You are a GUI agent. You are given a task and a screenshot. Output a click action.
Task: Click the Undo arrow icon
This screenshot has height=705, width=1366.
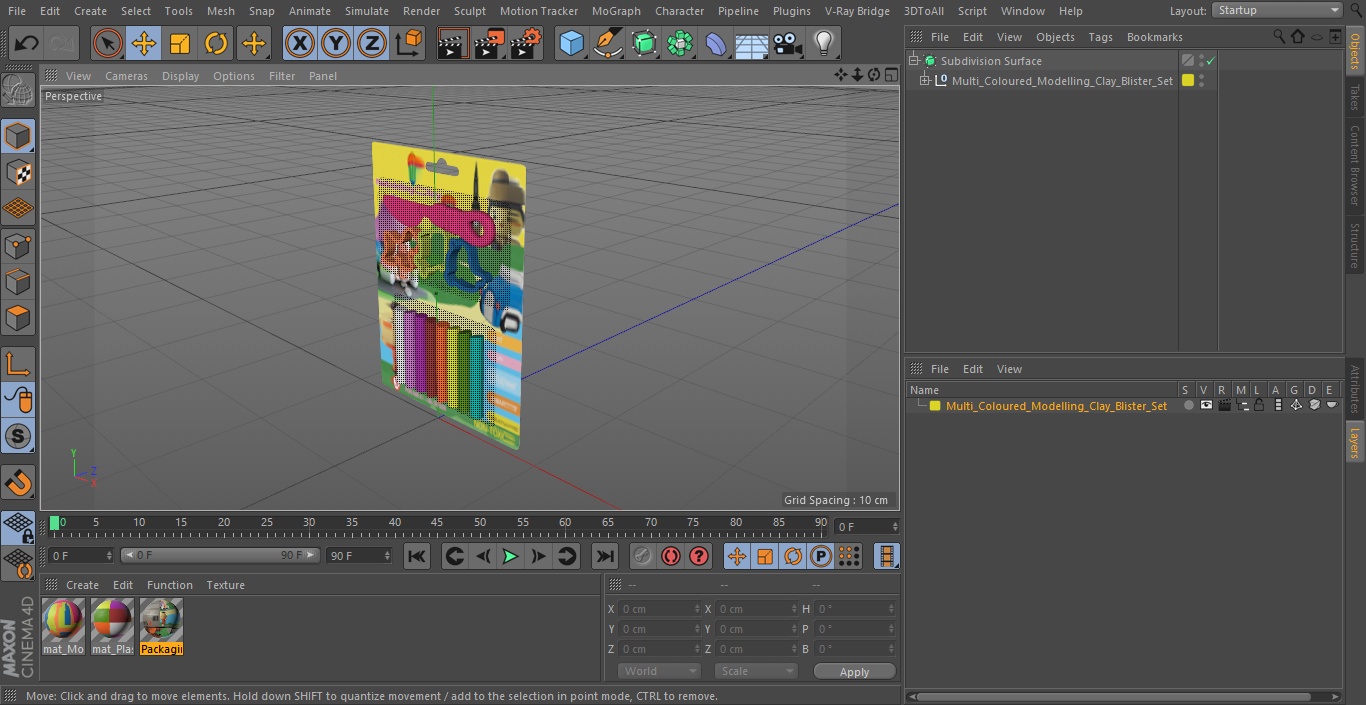27,43
